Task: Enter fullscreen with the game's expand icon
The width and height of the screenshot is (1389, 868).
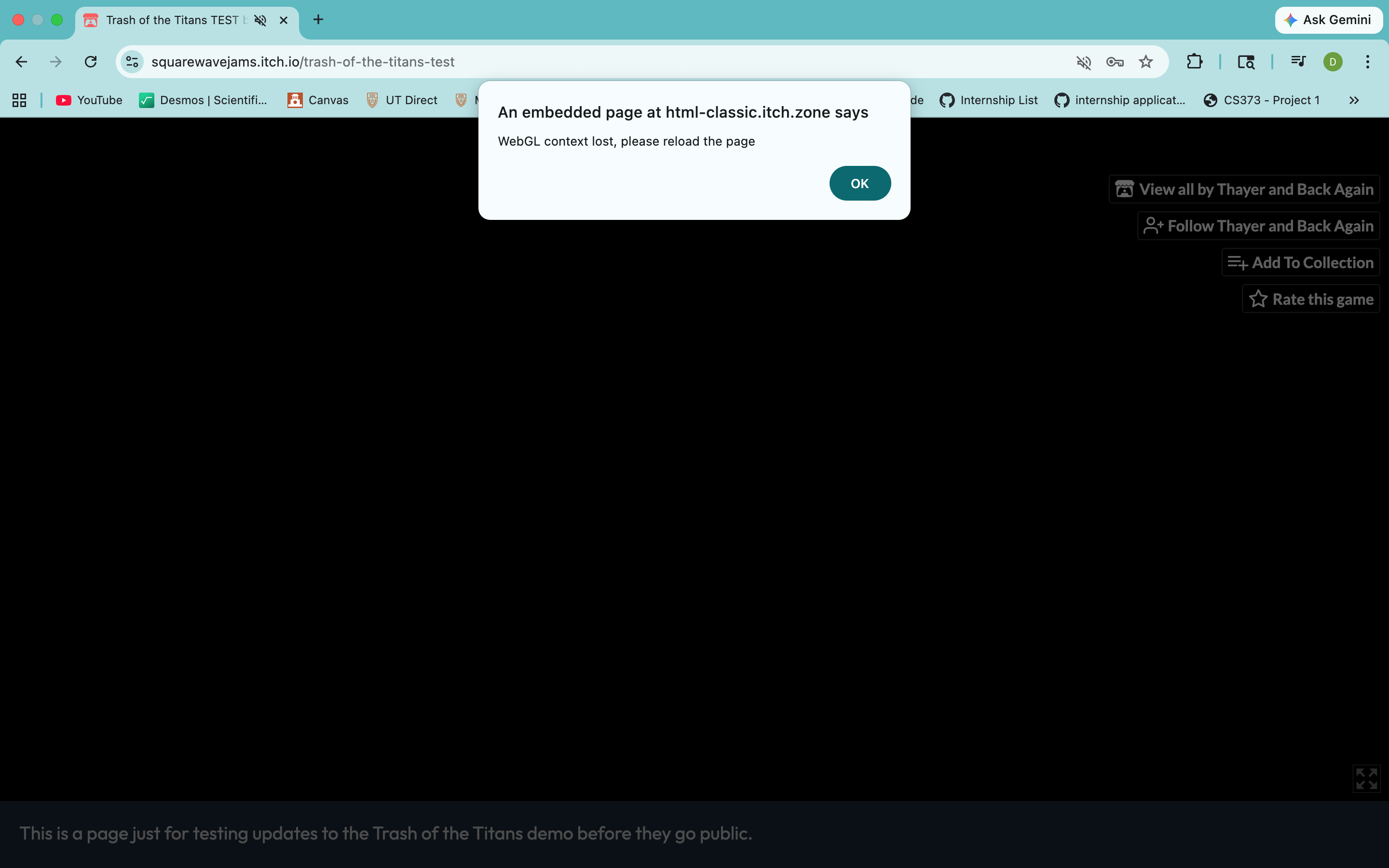Action: (x=1366, y=778)
